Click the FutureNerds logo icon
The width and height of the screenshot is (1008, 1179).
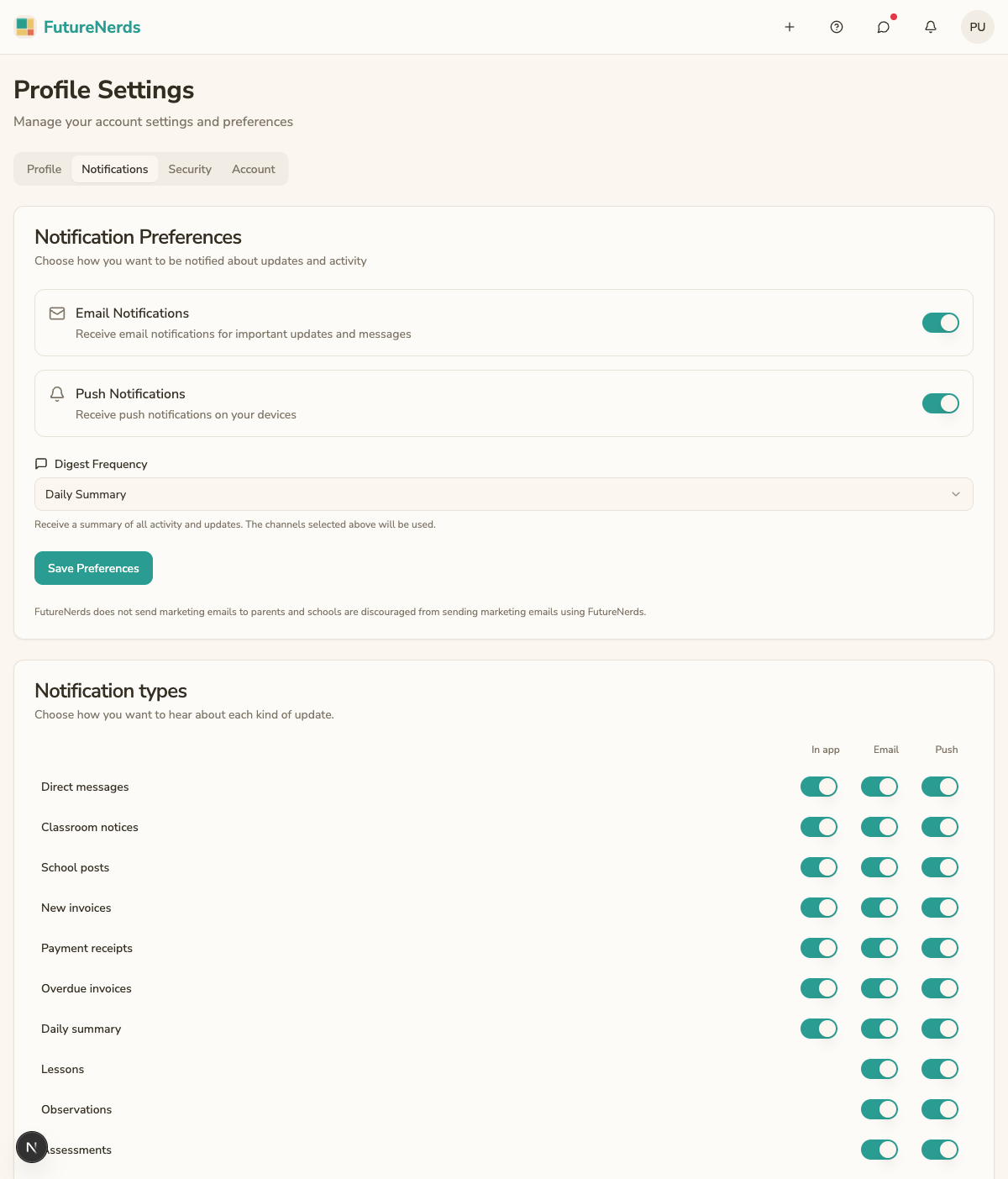(x=25, y=27)
